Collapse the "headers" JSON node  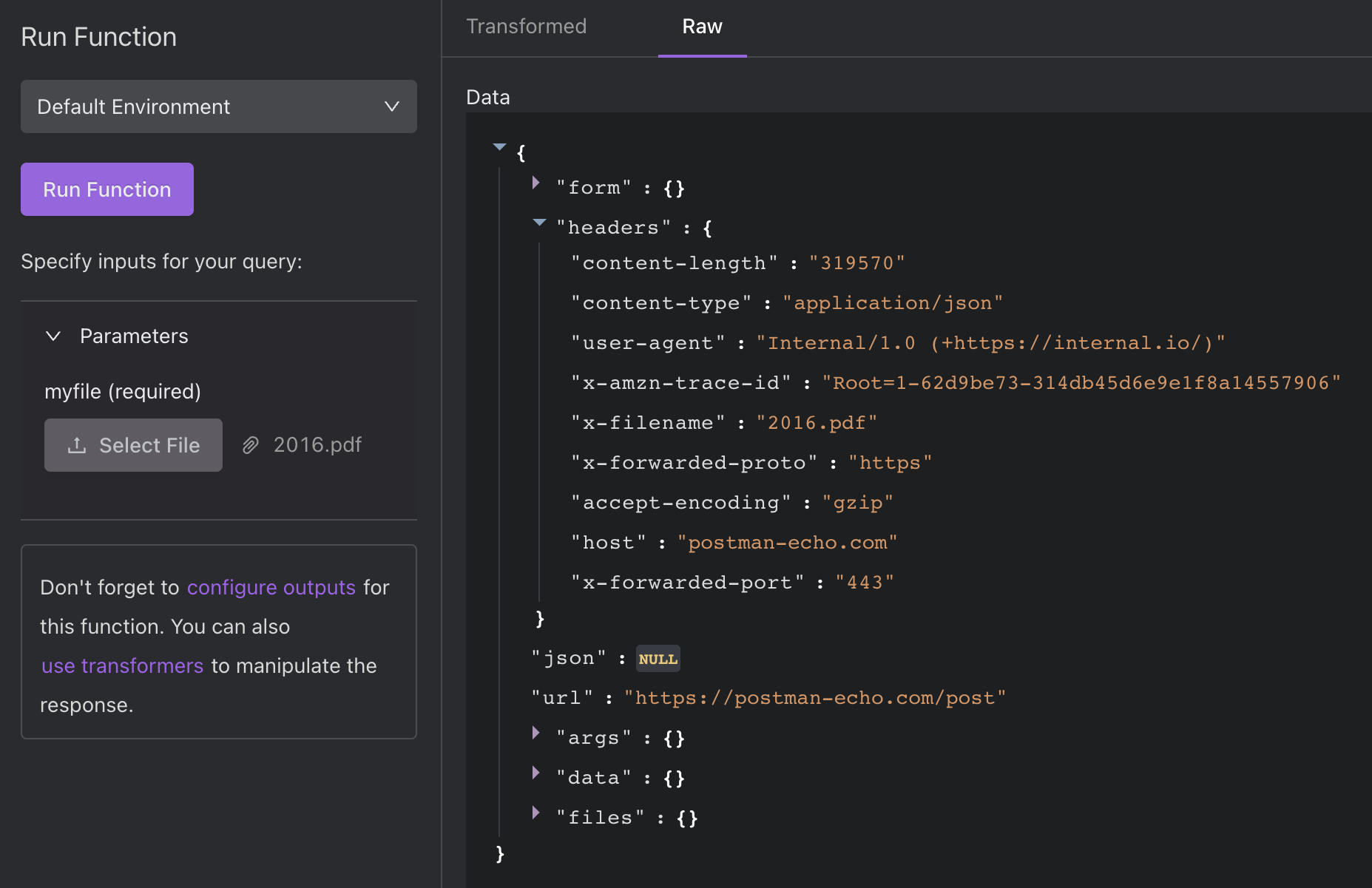click(x=539, y=223)
